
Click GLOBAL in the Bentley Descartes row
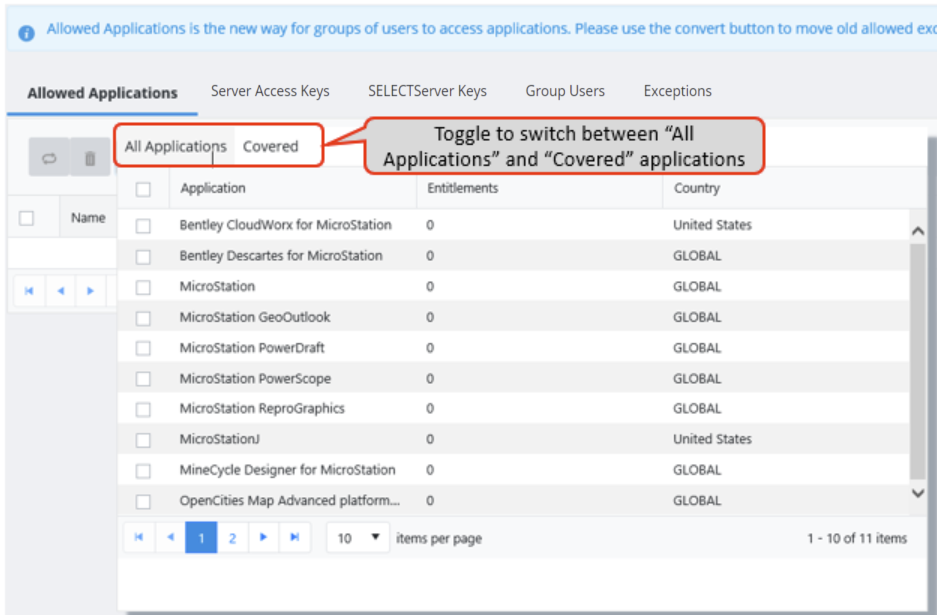[x=697, y=256]
